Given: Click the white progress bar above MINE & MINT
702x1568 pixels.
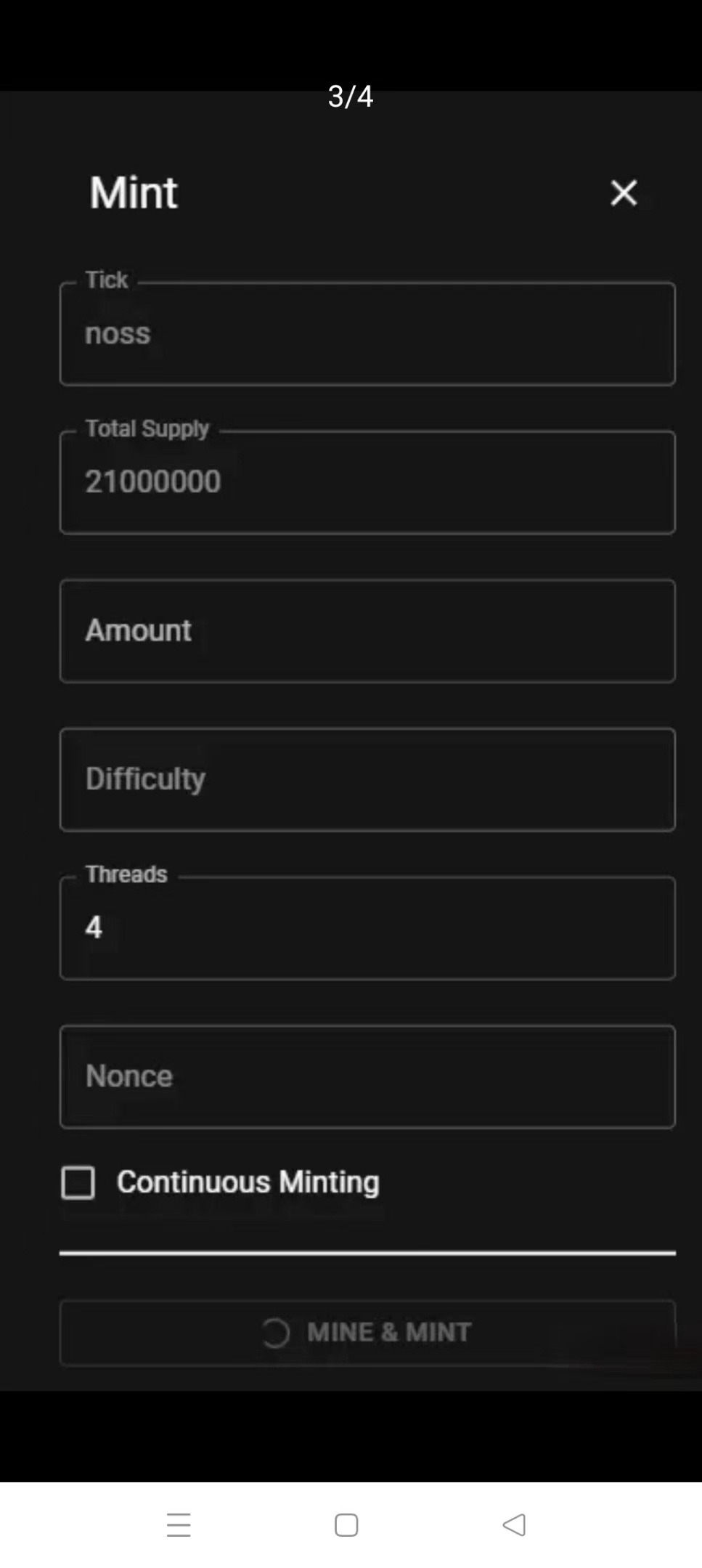Looking at the screenshot, I should [367, 1253].
